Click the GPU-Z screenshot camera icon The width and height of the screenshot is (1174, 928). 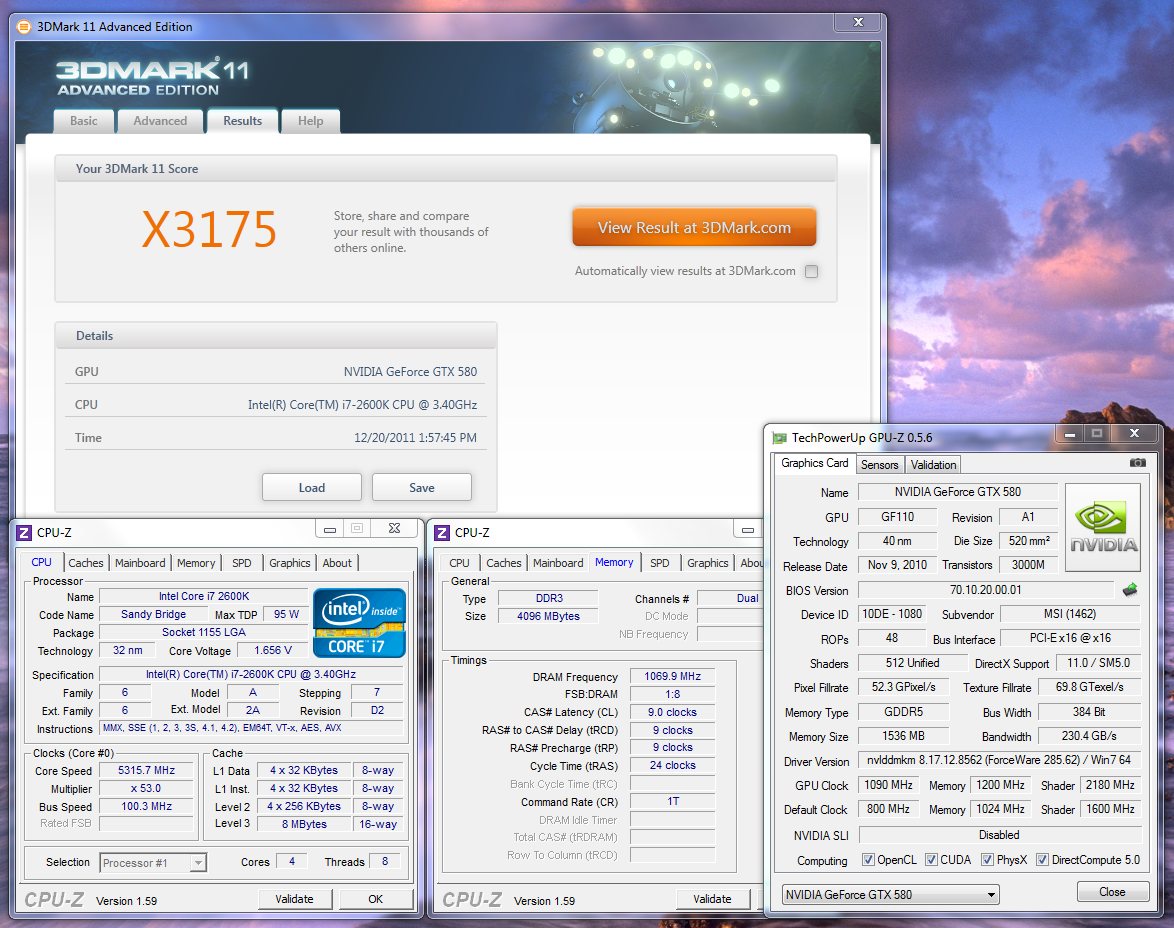(x=1137, y=463)
